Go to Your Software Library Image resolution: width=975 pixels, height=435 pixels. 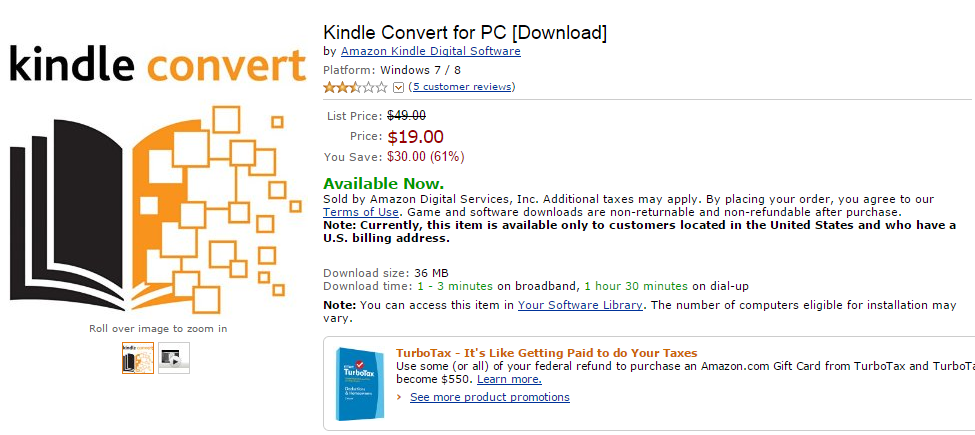(580, 305)
